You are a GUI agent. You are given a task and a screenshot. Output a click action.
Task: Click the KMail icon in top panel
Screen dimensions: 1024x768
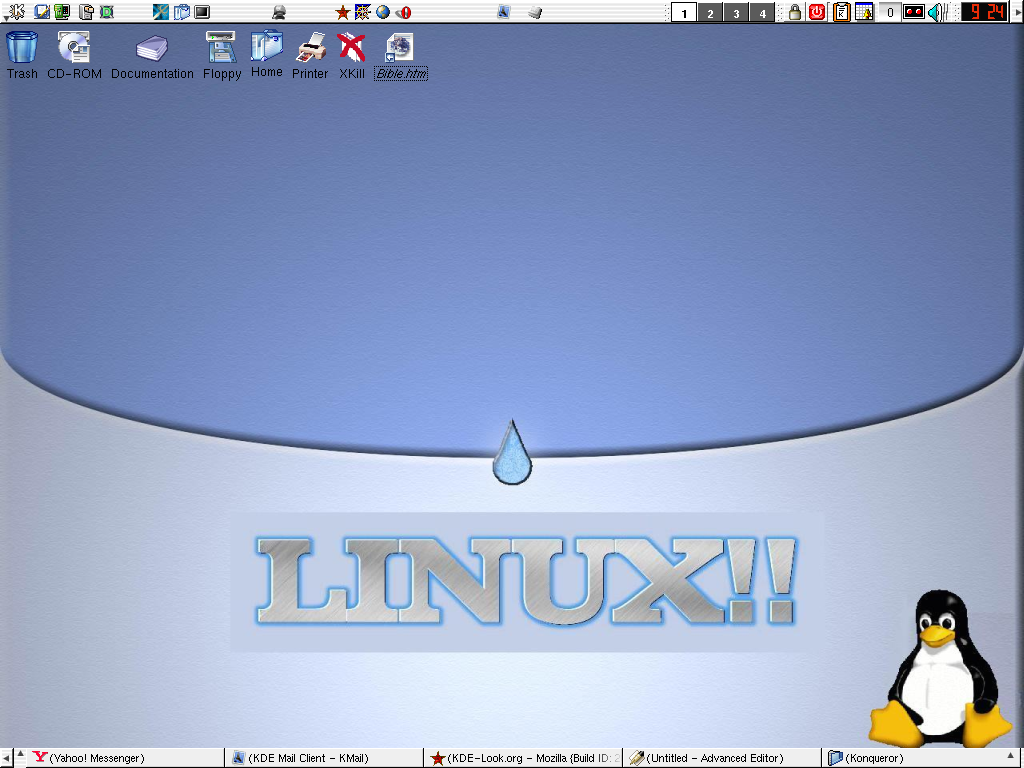tap(504, 11)
